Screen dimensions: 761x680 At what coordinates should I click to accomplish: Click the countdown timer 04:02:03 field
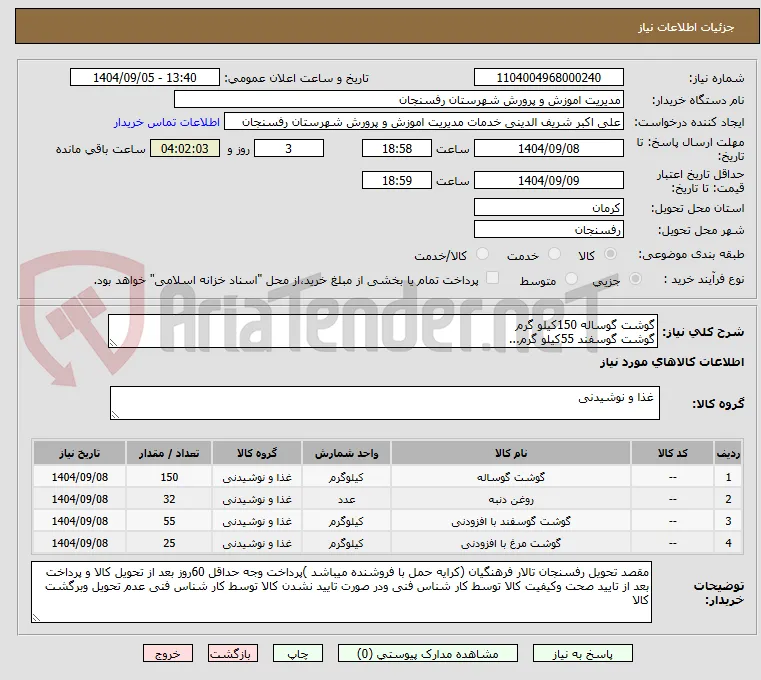[x=184, y=149]
